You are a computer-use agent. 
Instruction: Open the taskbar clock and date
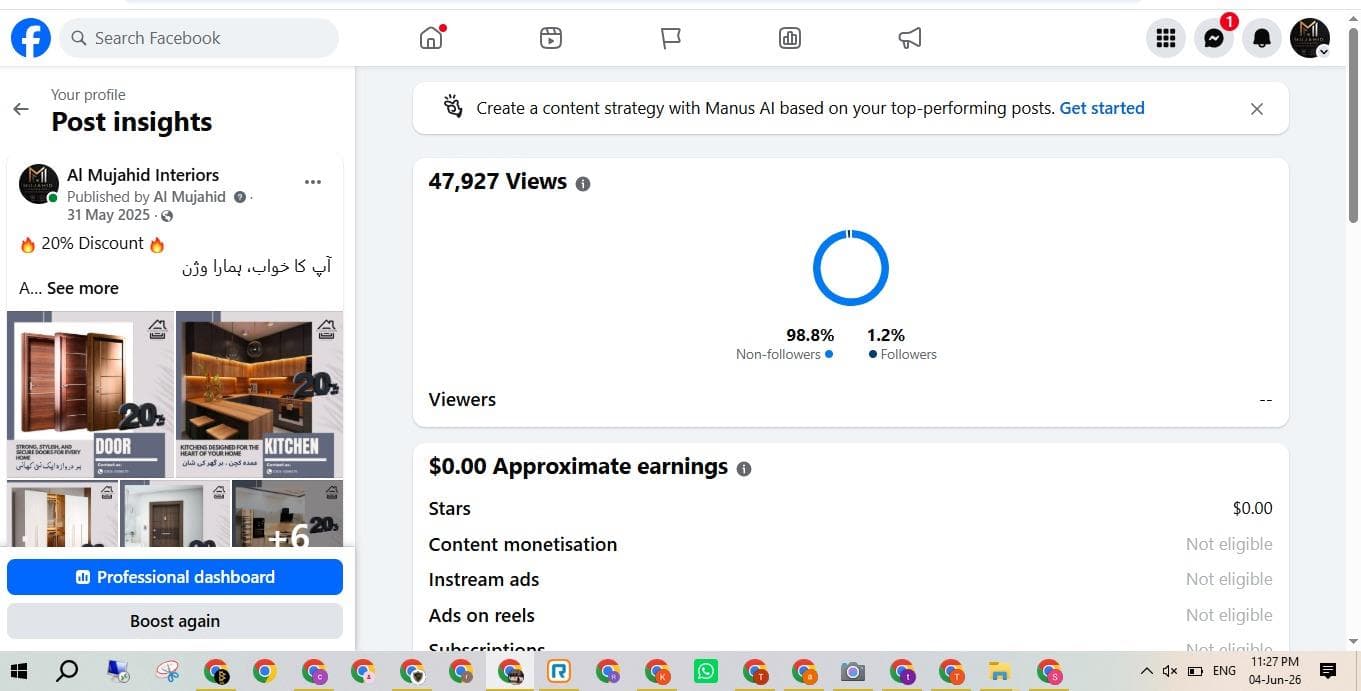click(x=1274, y=671)
